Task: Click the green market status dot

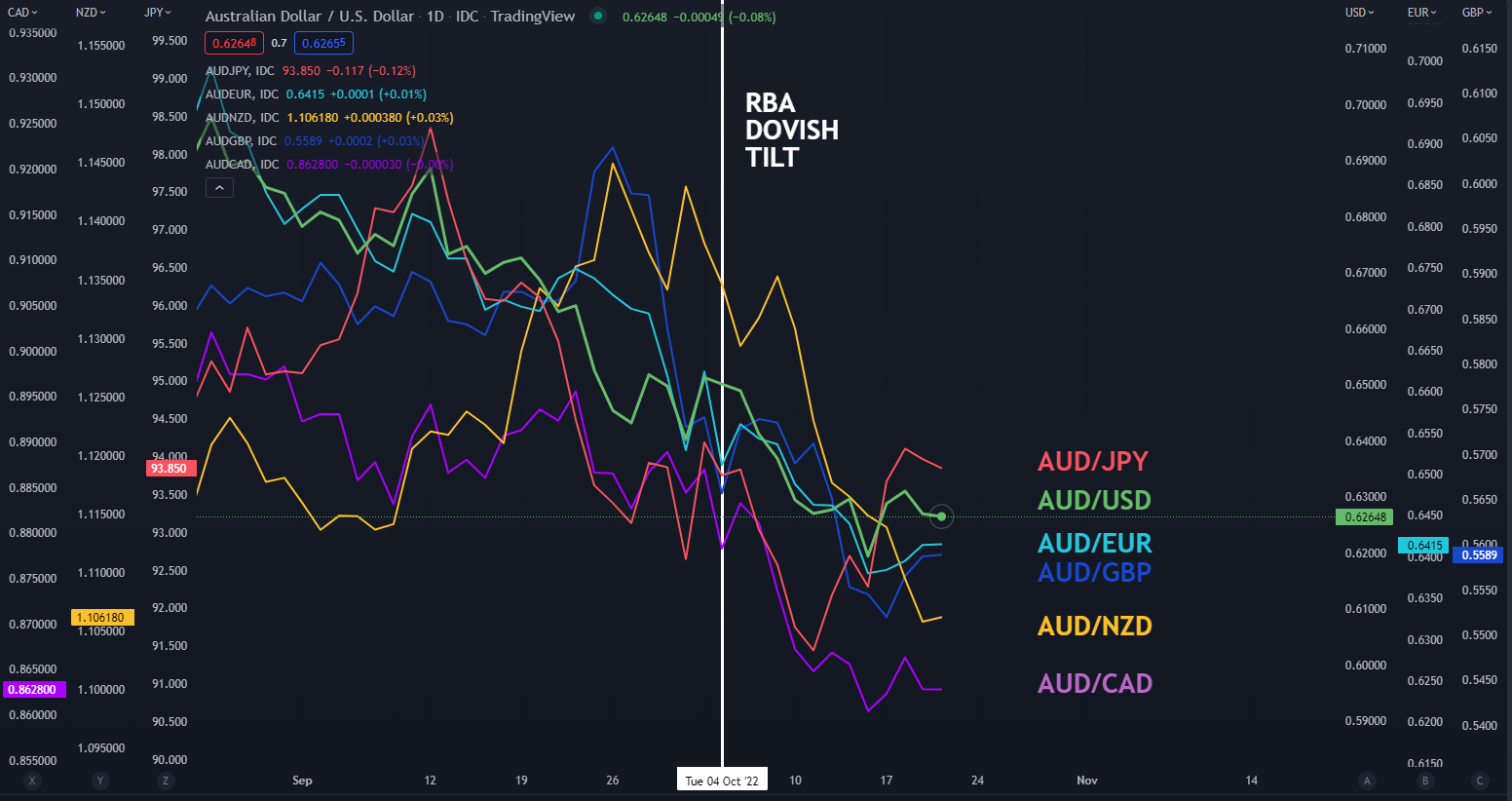Action: click(x=598, y=17)
